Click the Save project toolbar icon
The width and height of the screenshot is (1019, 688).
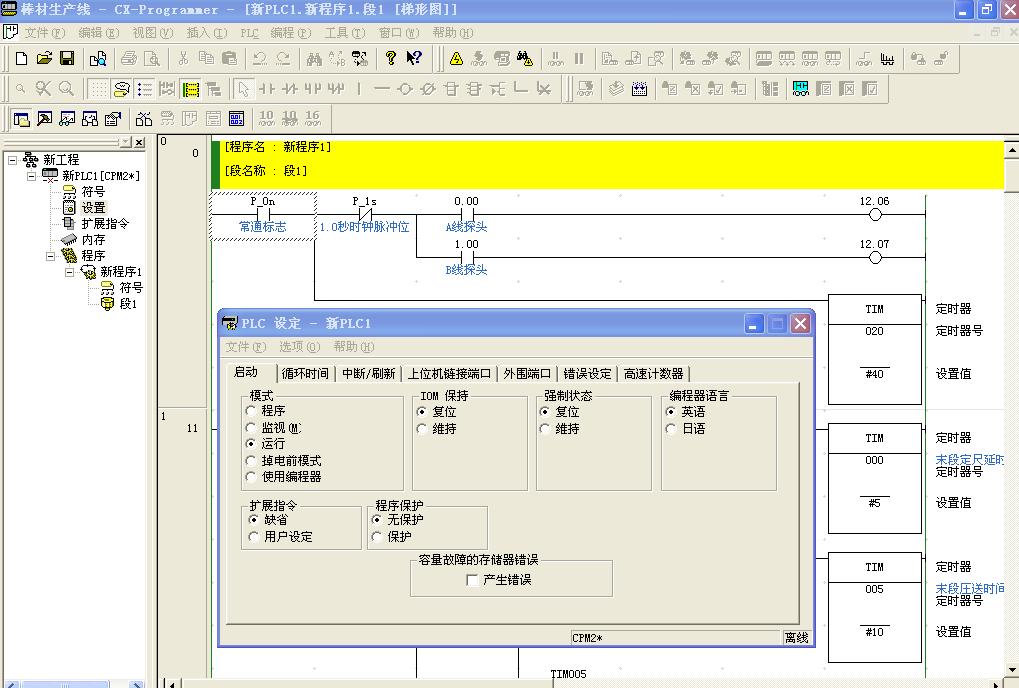[x=67, y=59]
